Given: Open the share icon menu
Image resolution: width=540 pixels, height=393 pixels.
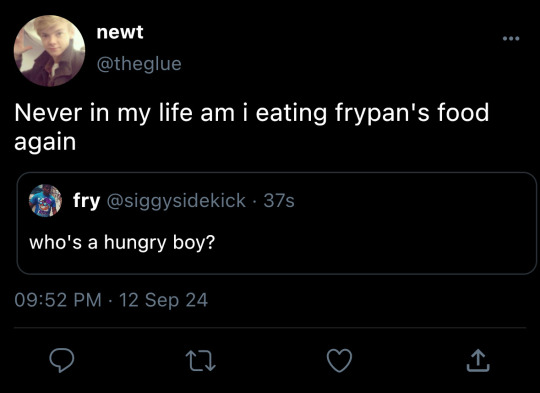Looking at the screenshot, I should point(478,360).
